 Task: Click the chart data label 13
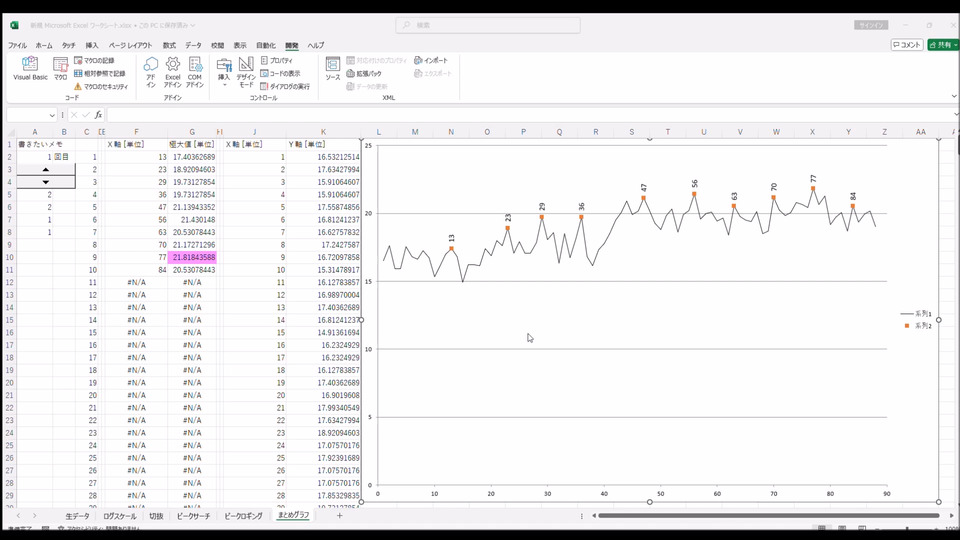click(x=451, y=238)
